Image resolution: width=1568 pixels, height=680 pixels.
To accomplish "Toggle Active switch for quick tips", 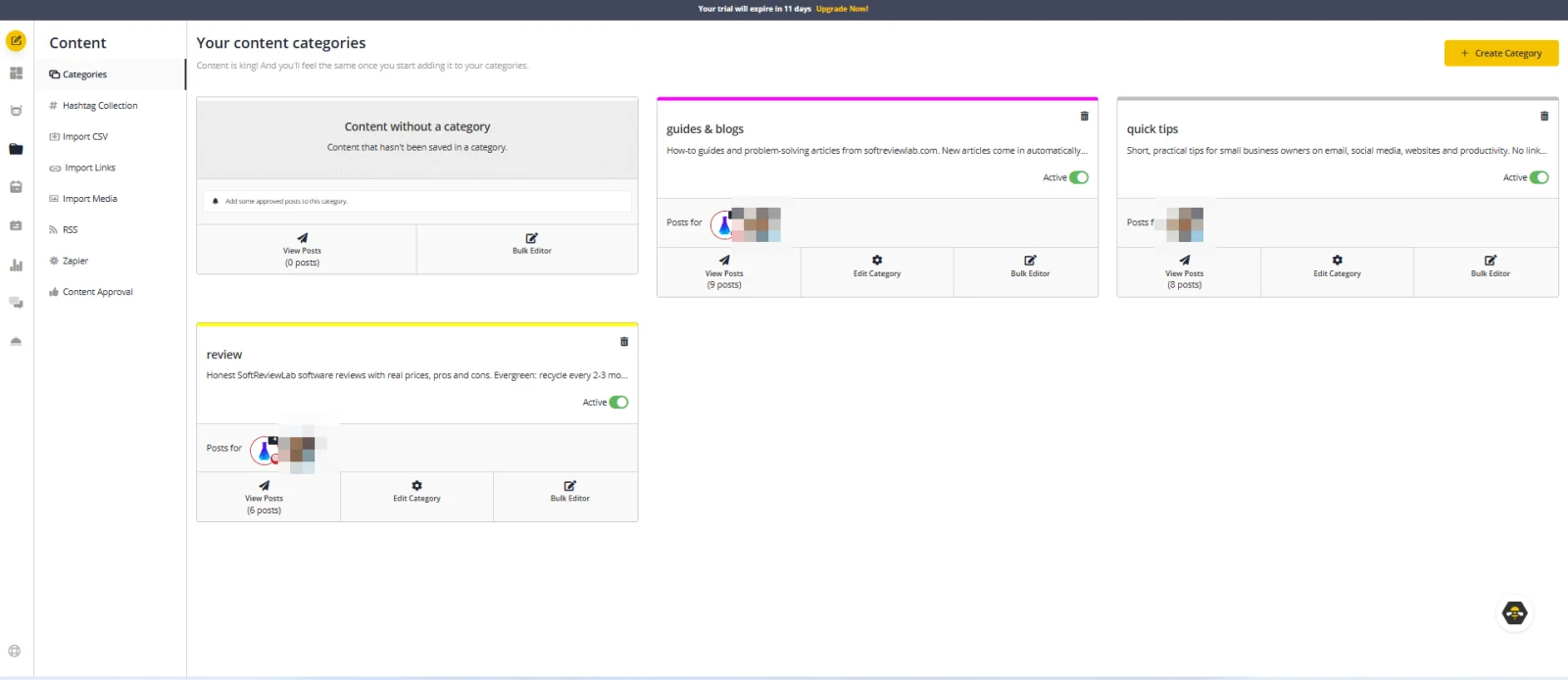I will pos(1540,177).
